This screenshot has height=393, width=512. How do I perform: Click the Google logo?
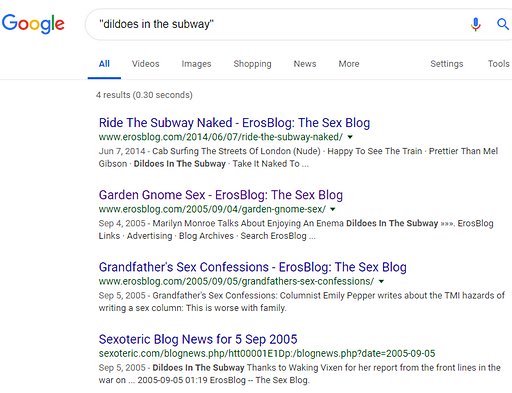click(33, 24)
